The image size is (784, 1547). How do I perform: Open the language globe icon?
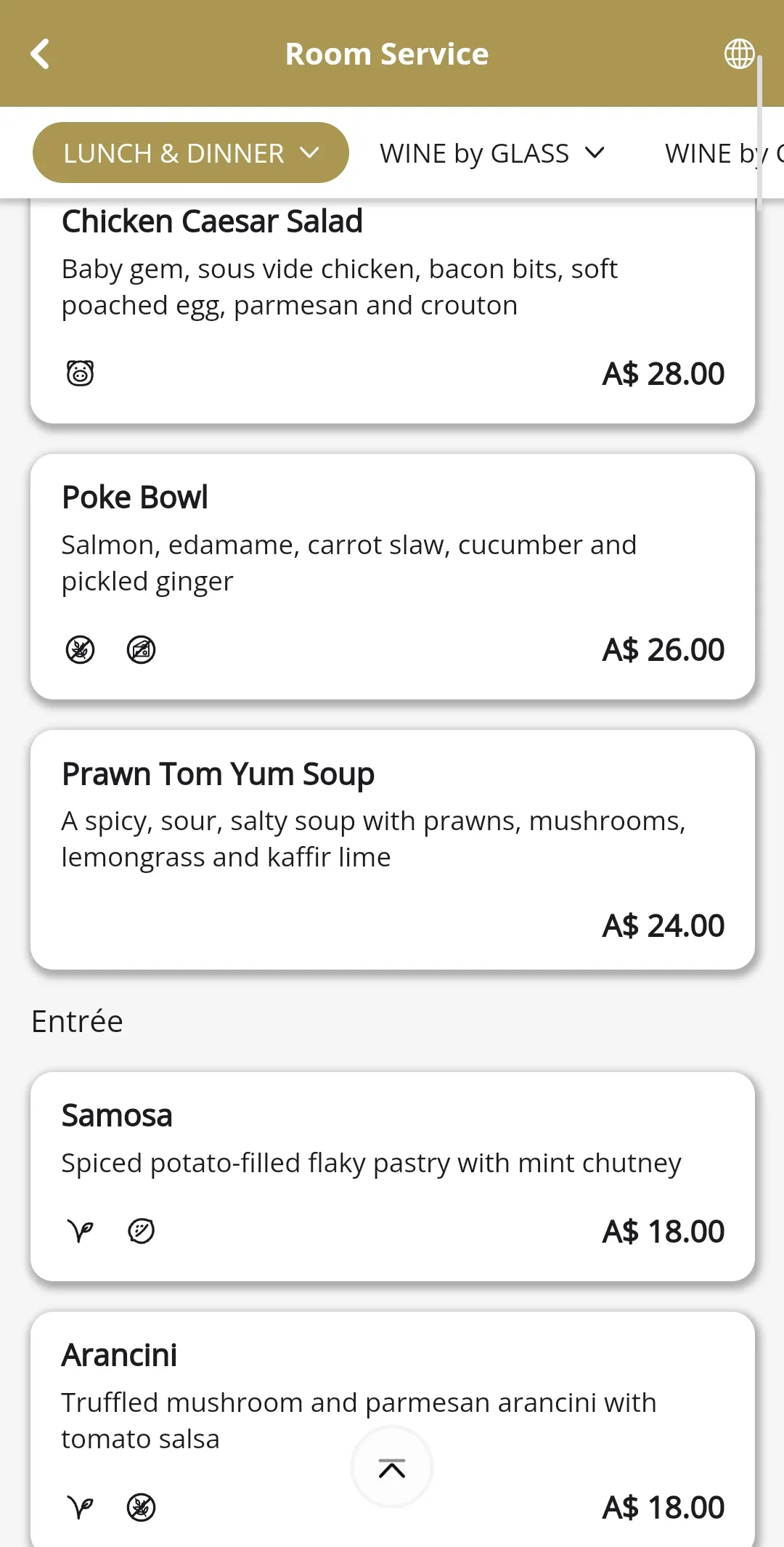(x=739, y=54)
